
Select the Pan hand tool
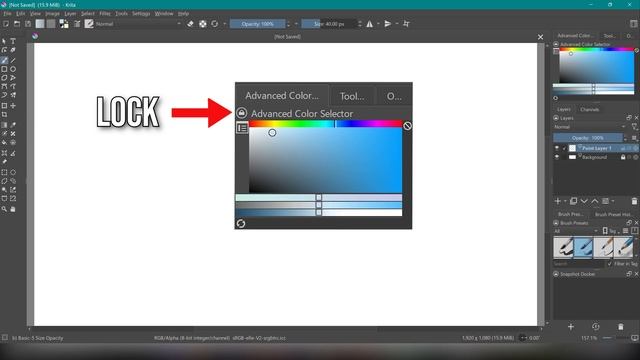pyautogui.click(x=13, y=209)
